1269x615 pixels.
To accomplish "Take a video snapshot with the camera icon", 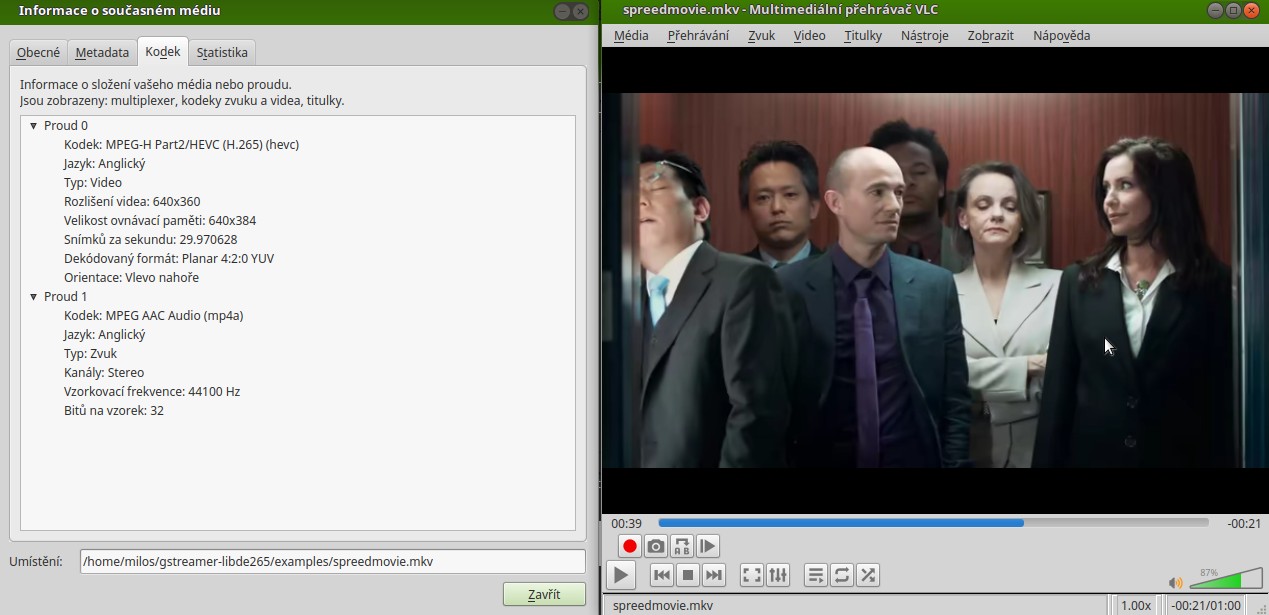I will [x=656, y=546].
